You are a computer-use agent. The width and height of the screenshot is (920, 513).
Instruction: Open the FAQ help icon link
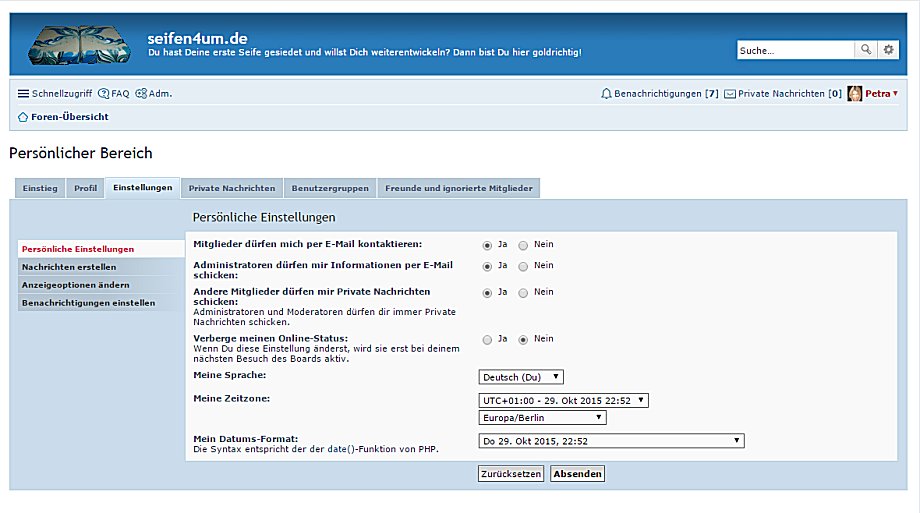[104, 94]
